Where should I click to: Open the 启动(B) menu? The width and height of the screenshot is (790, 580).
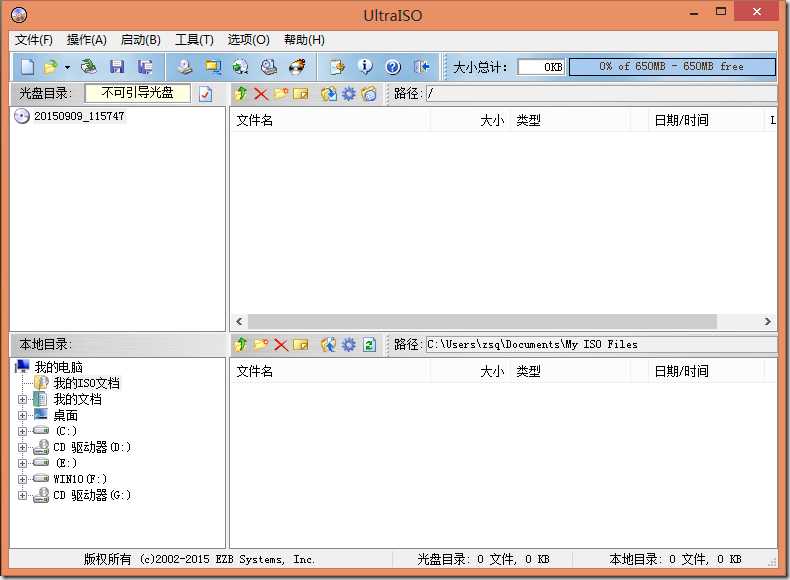[141, 40]
